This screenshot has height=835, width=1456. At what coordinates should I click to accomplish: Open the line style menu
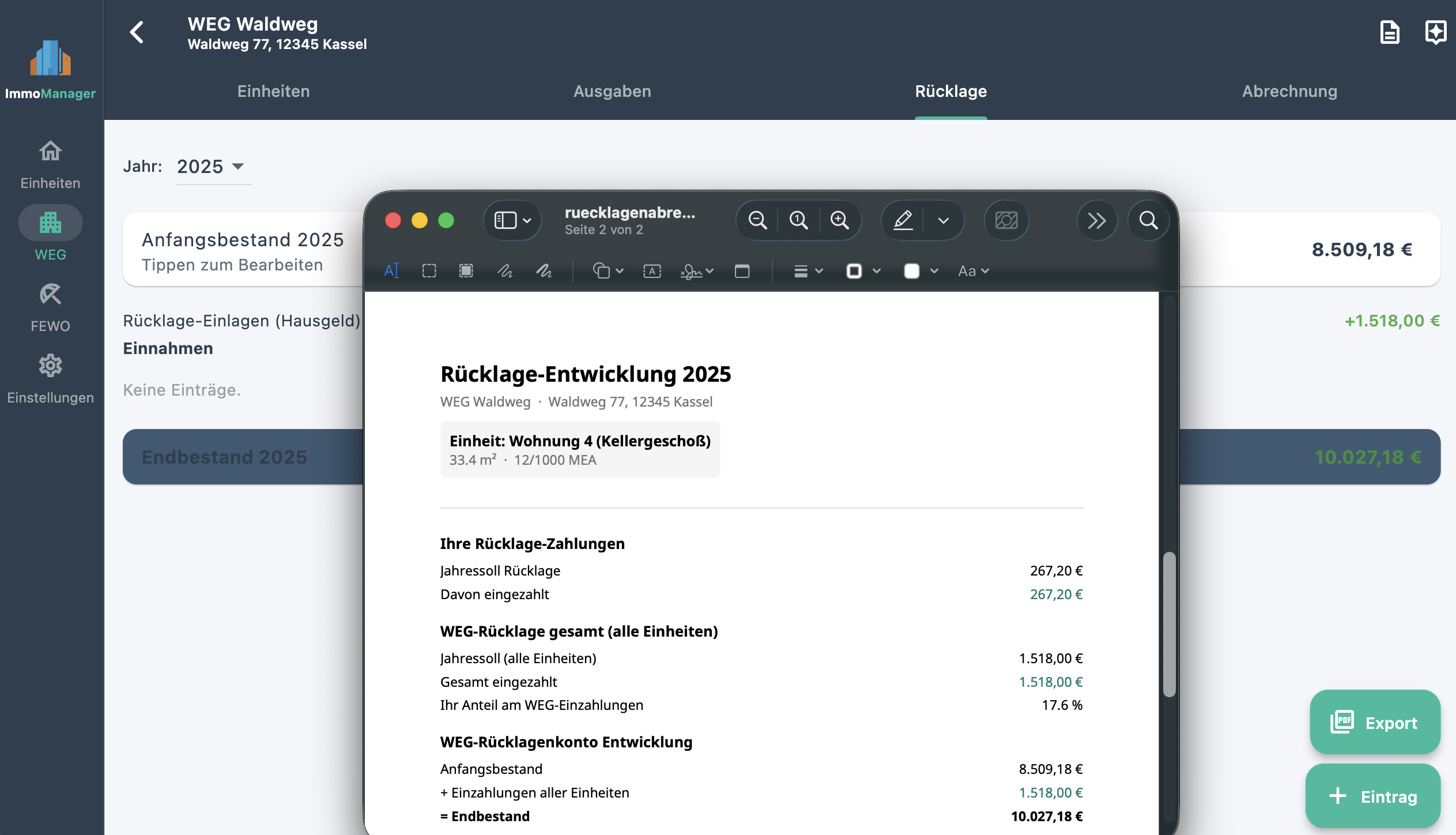click(808, 270)
